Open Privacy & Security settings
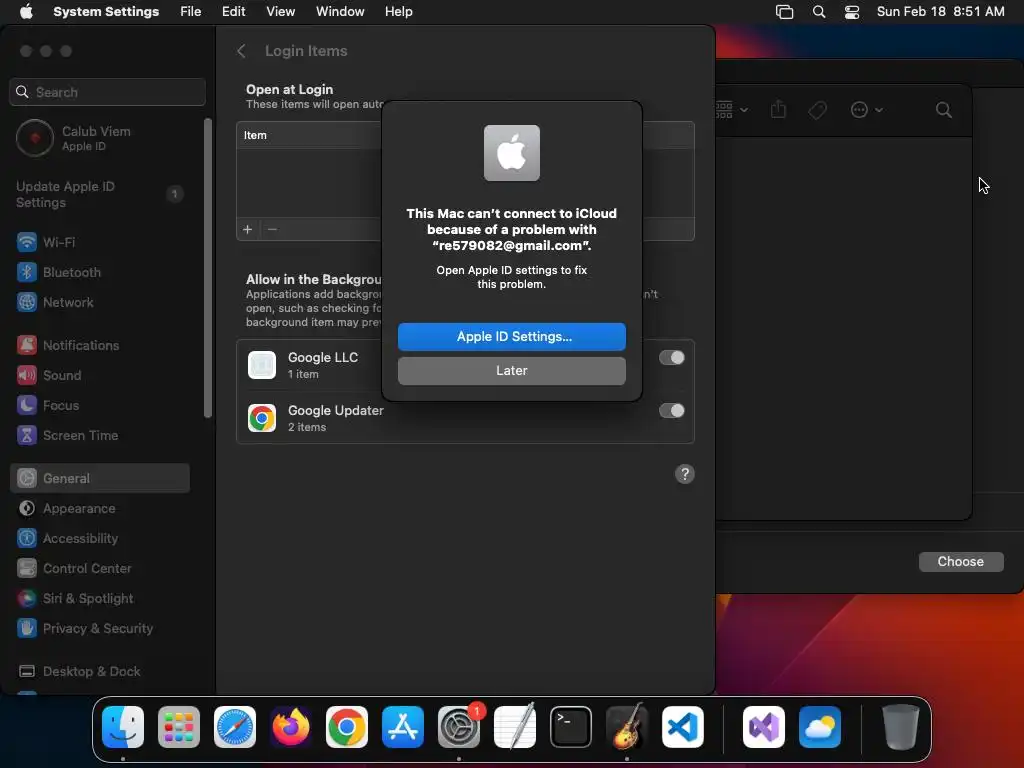1024x768 pixels. pyautogui.click(x=99, y=629)
